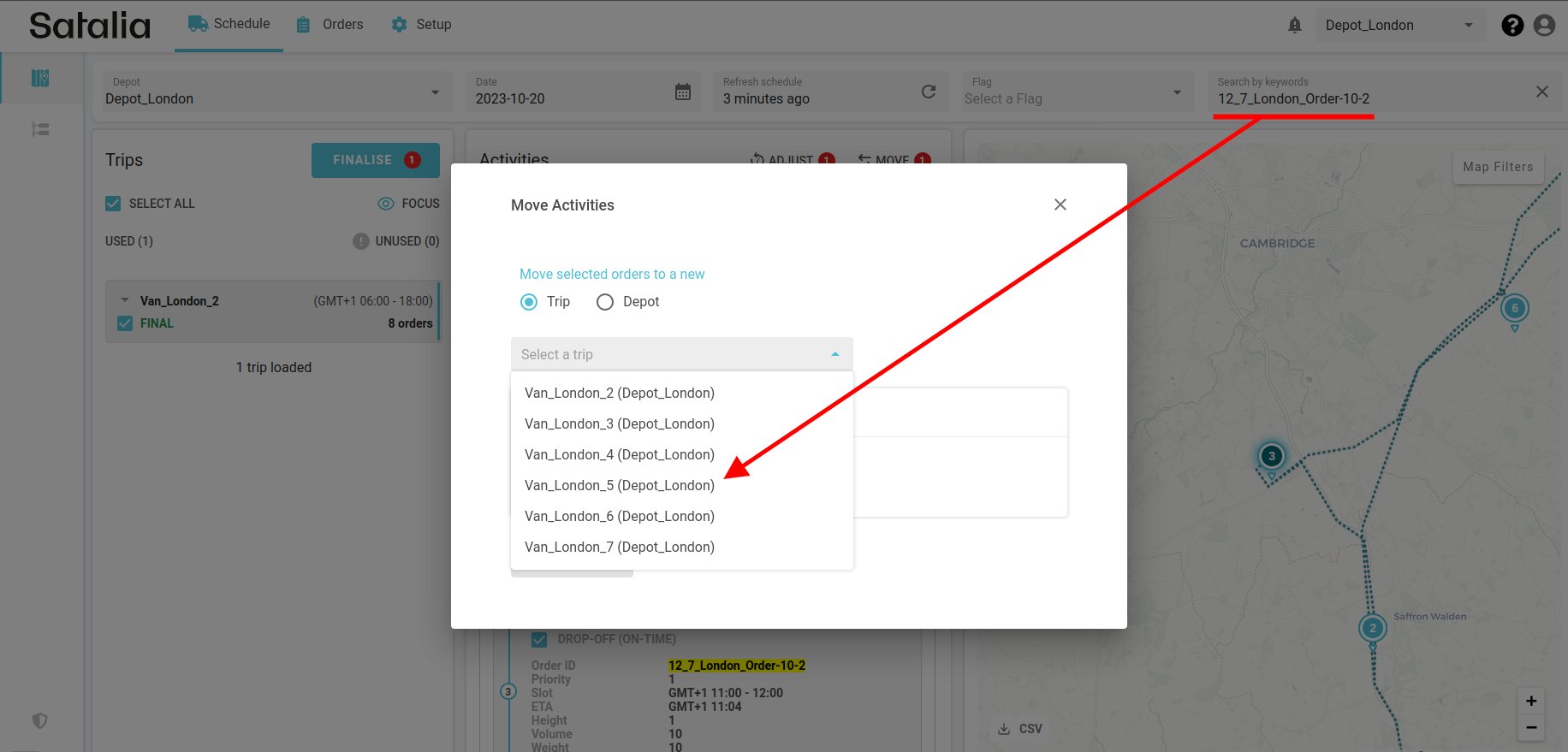Open the date calendar picker icon
1568x752 pixels.
click(683, 92)
